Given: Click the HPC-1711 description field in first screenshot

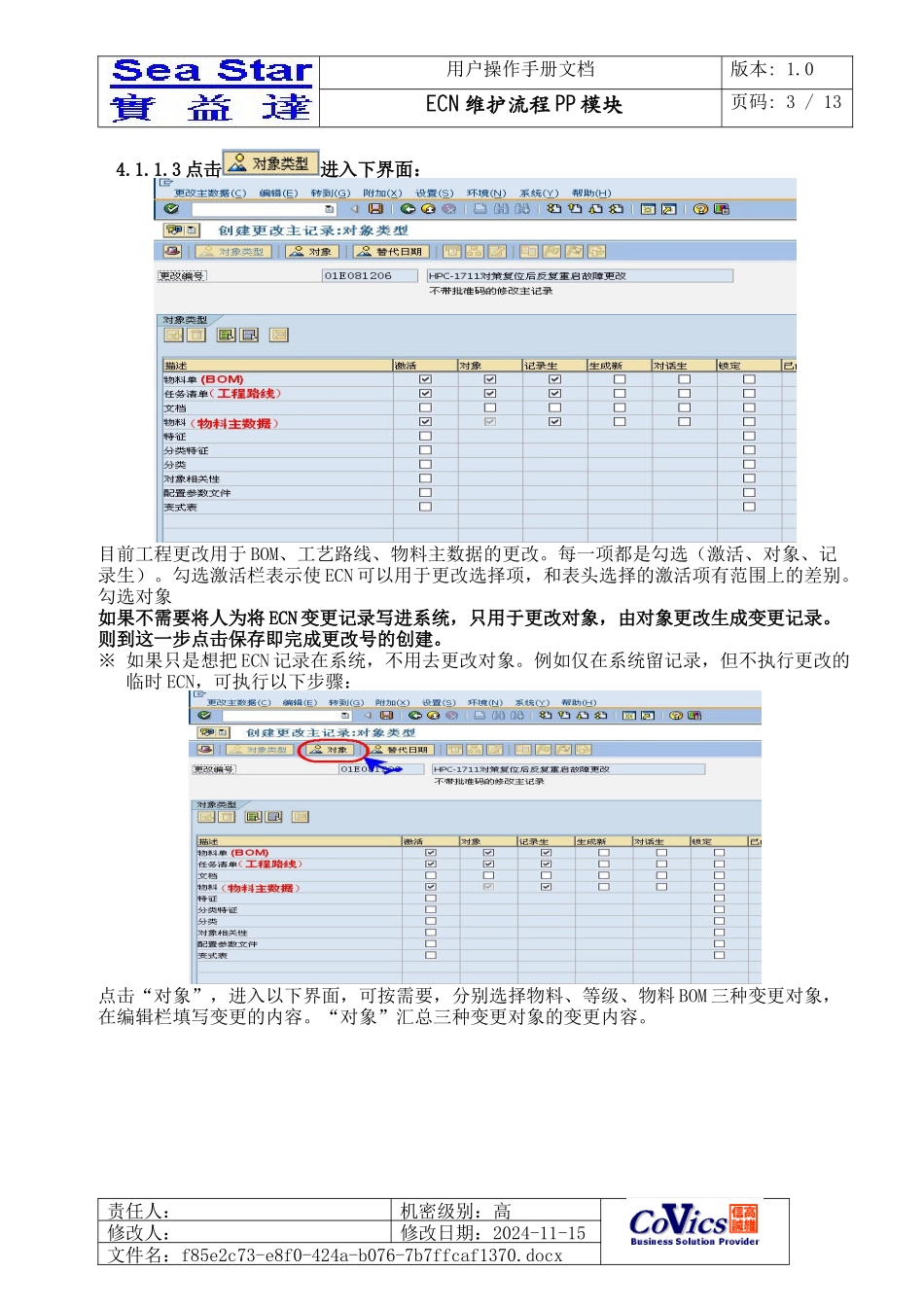Looking at the screenshot, I should coord(580,275).
